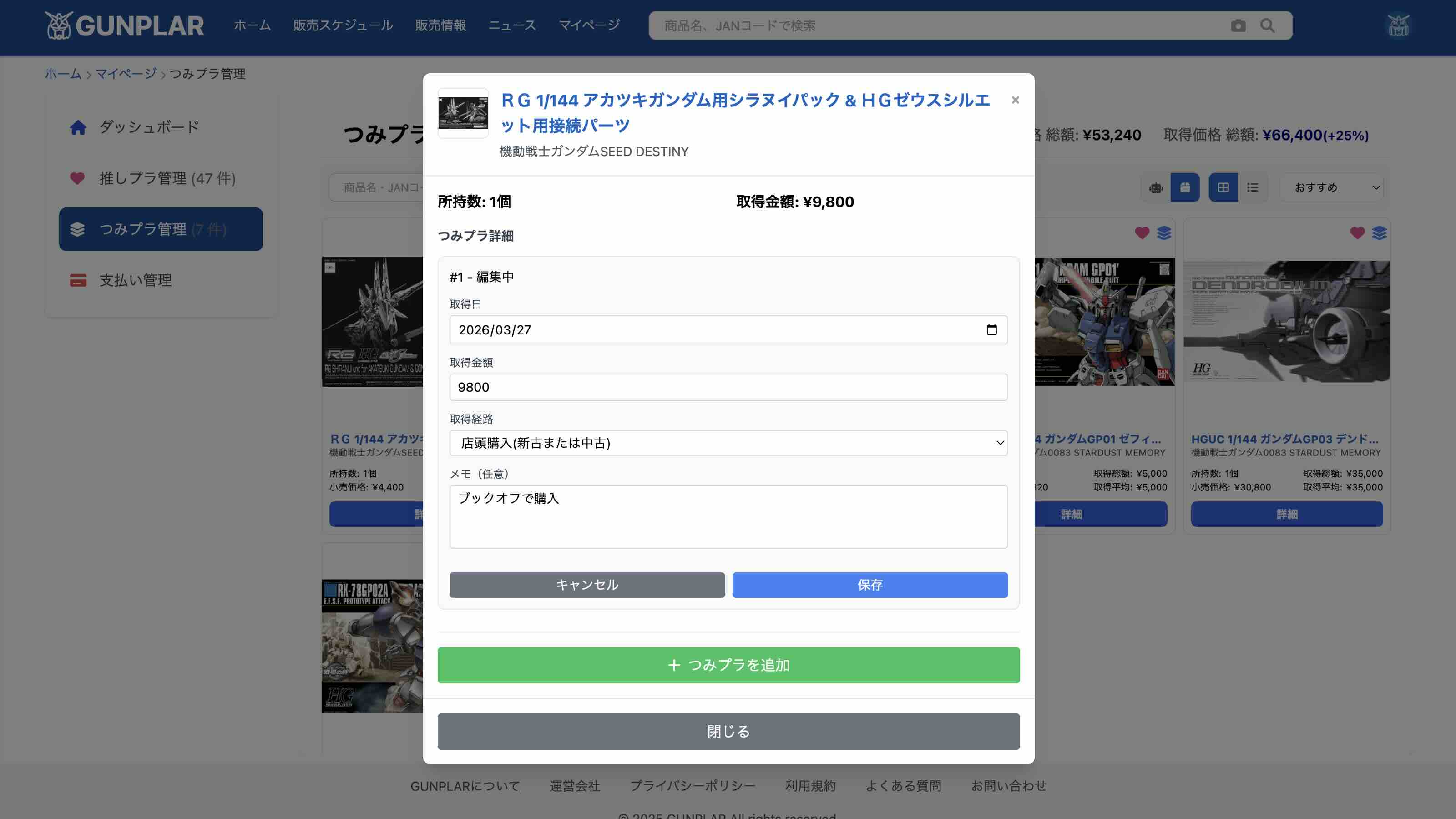Open user avatar menu in header
1456x819 pixels.
tap(1398, 25)
